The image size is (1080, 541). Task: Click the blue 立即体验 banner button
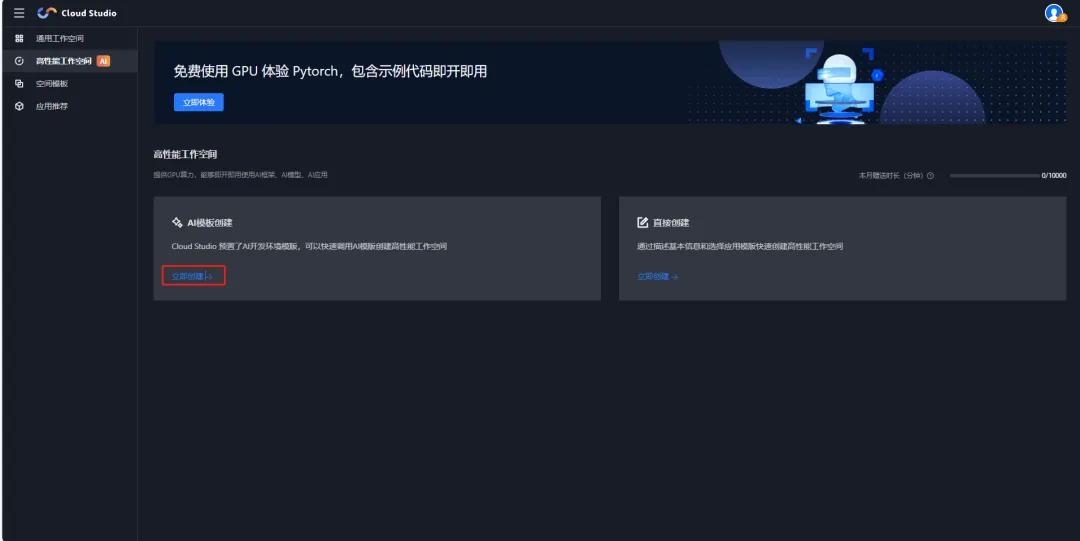pos(198,102)
